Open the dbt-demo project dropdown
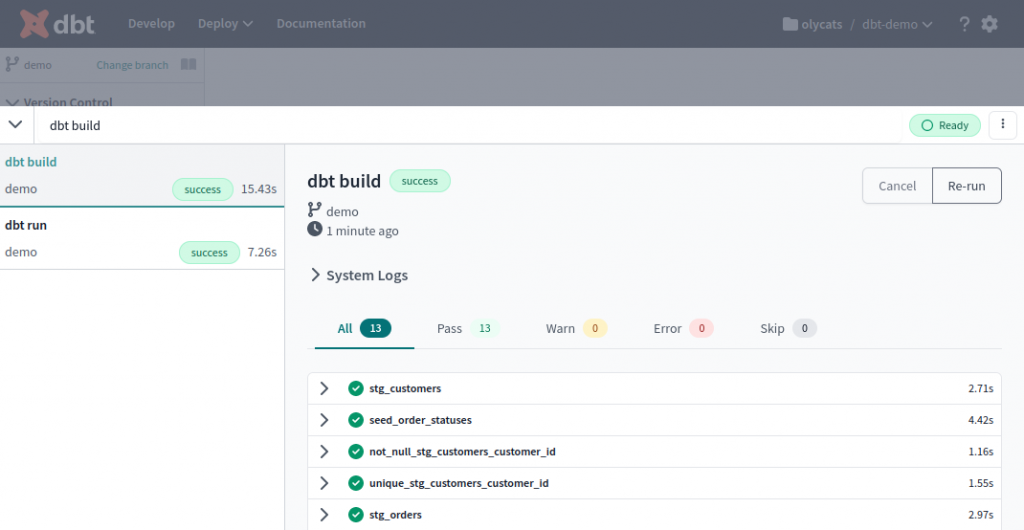The image size is (1024, 530). [x=897, y=24]
